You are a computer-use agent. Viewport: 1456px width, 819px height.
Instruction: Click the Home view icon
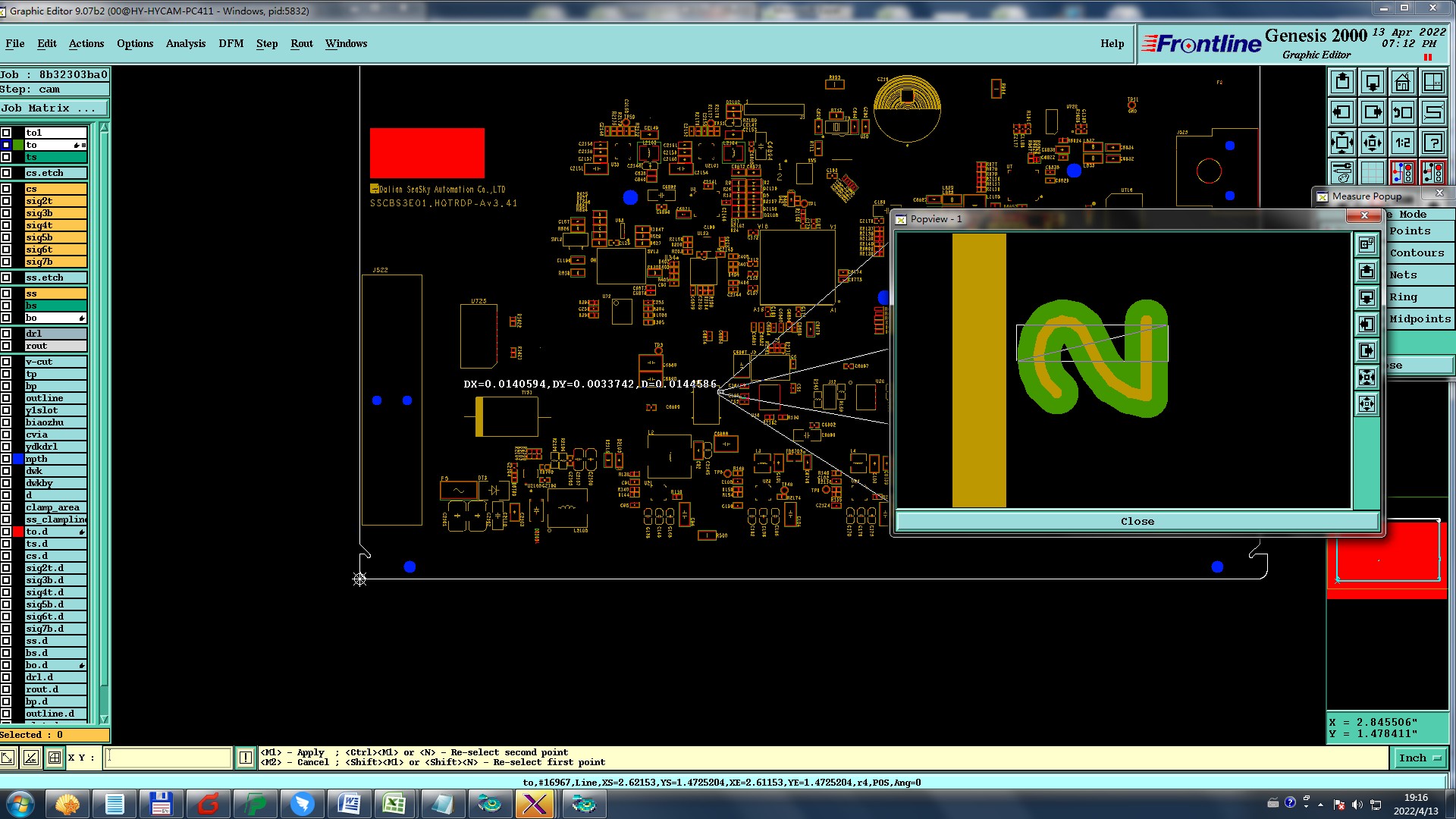tap(1402, 82)
